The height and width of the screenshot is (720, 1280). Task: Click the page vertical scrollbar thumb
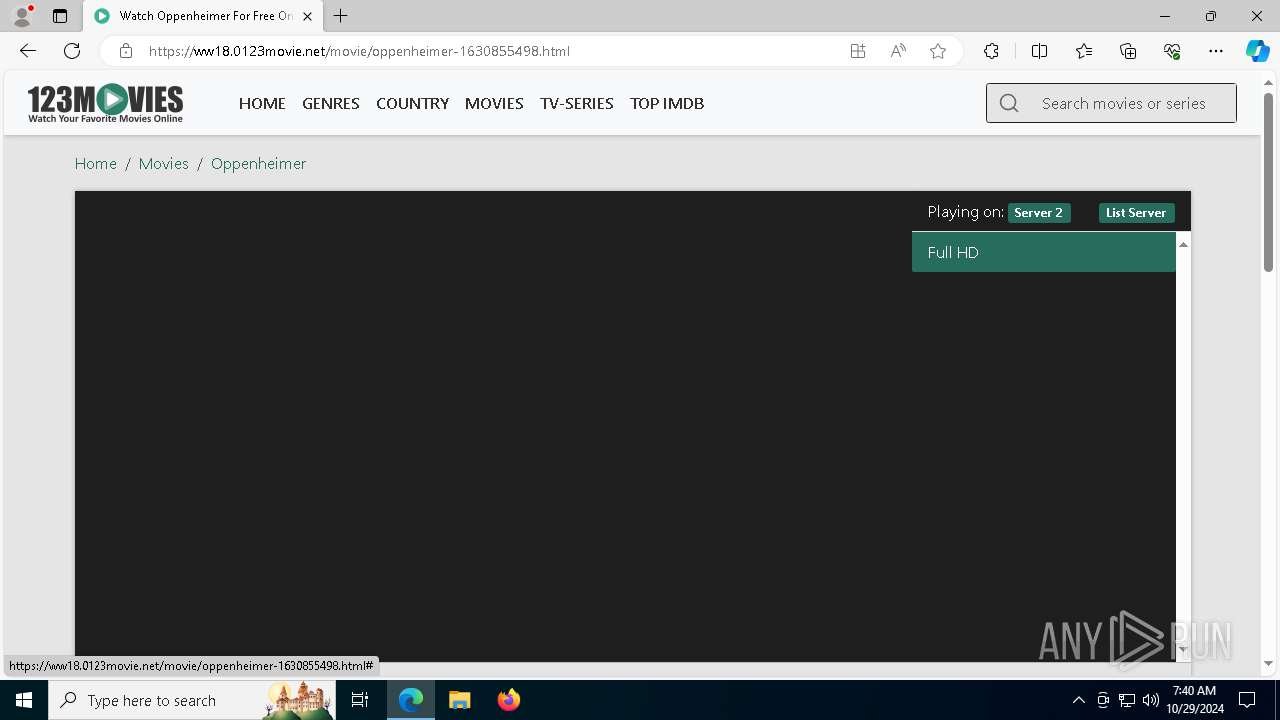click(x=1268, y=182)
